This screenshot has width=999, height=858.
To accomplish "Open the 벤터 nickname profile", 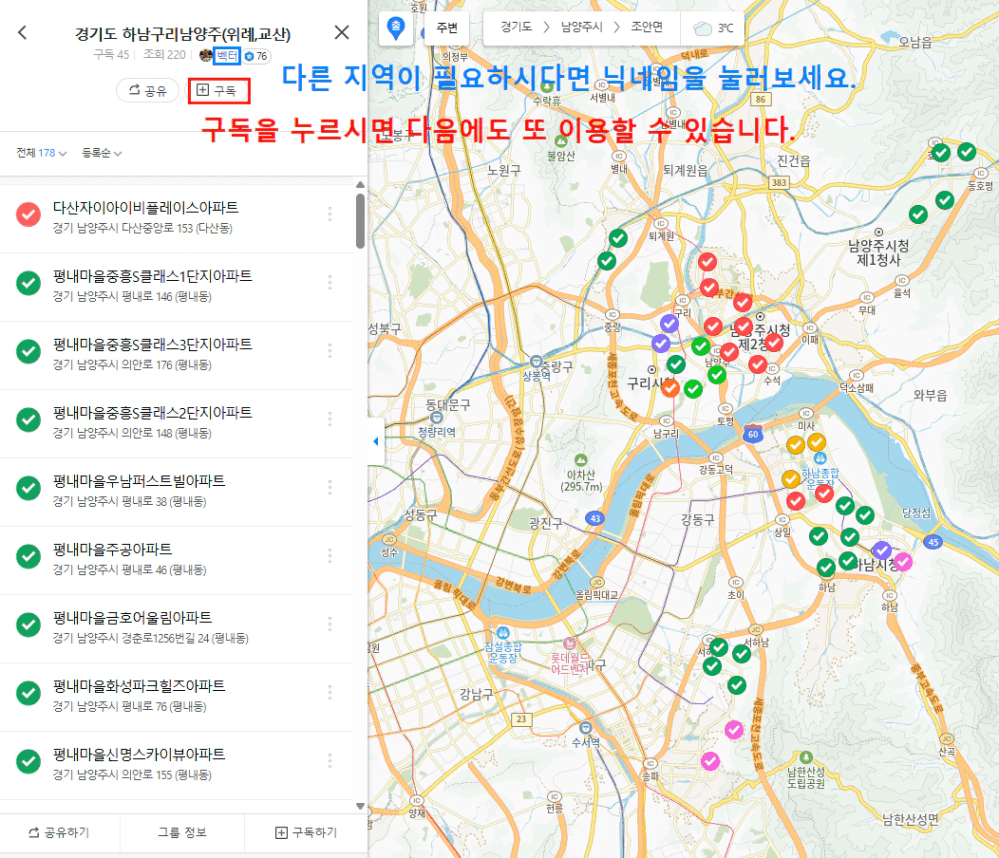I will (x=227, y=55).
